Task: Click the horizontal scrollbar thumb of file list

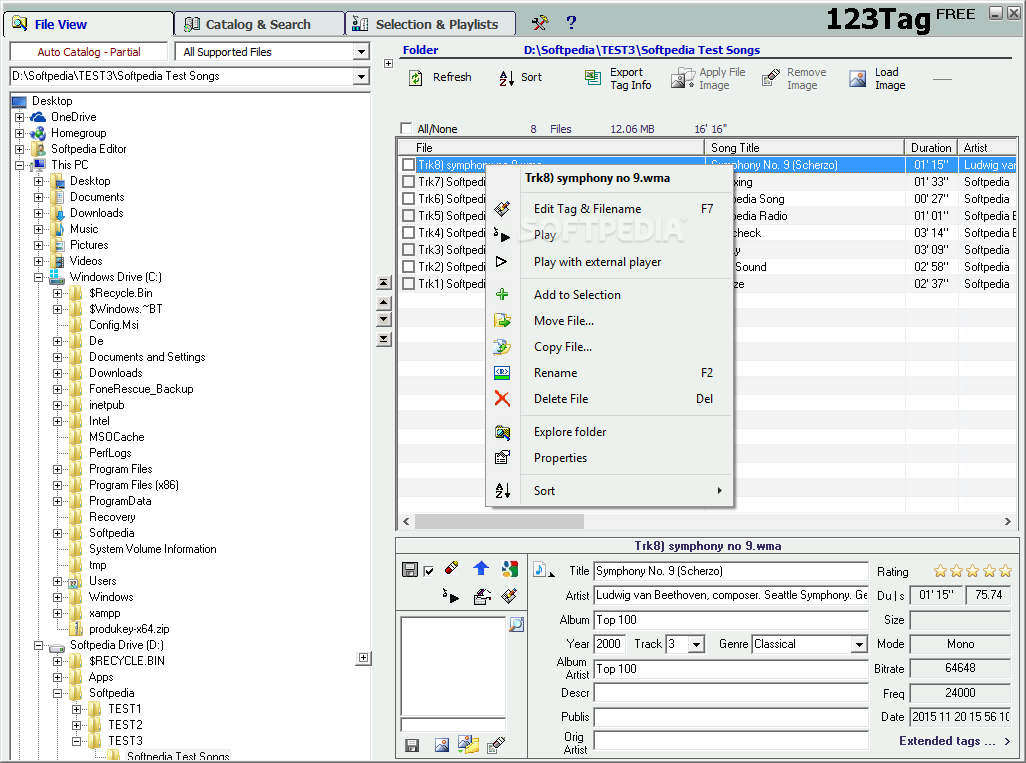Action: coord(499,522)
